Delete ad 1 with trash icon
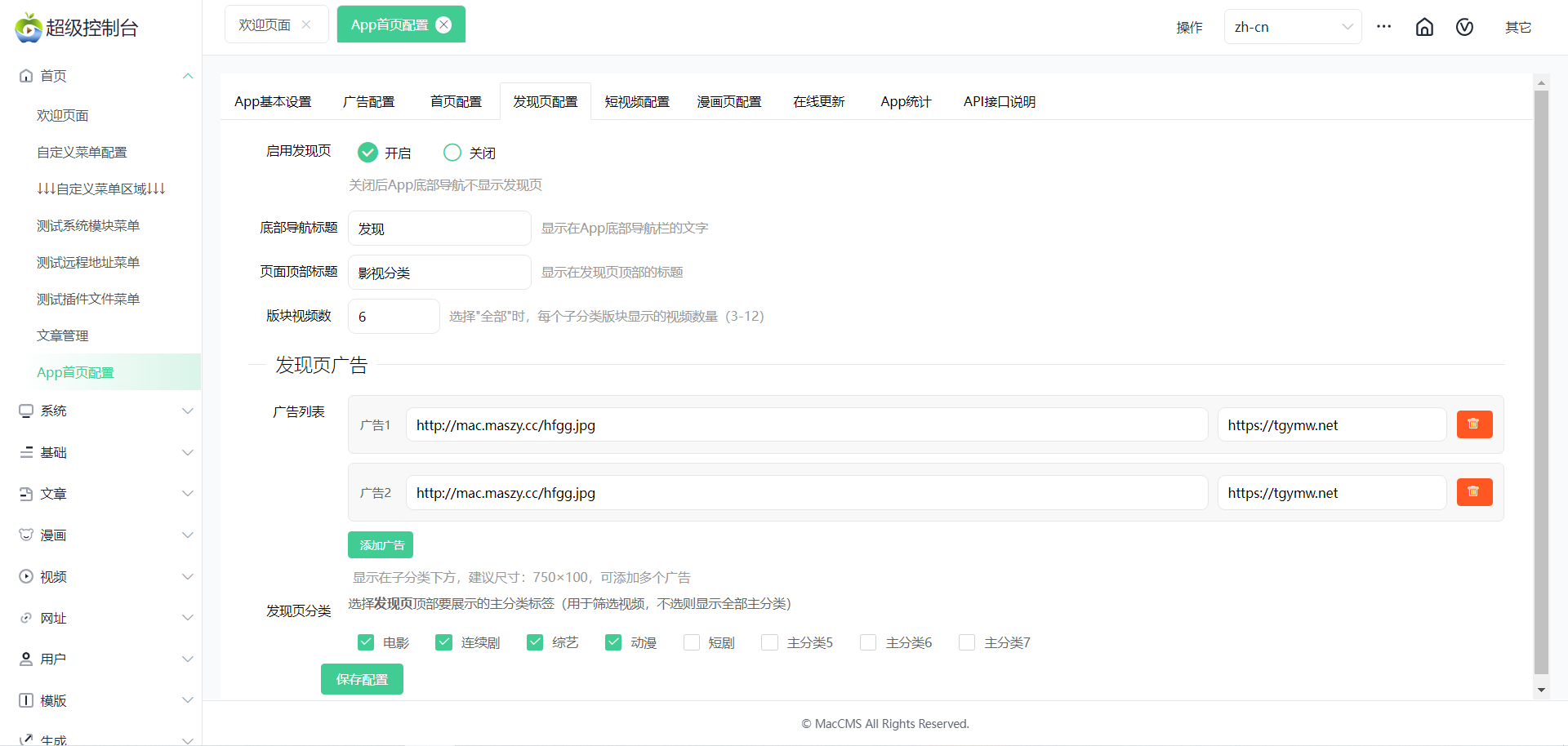Screen dimensions: 1568x746 [1474, 424]
